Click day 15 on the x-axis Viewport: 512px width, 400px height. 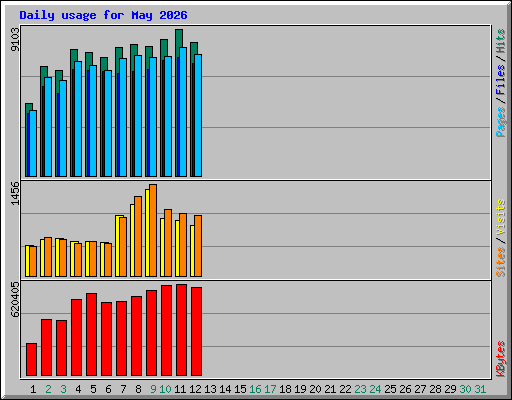coord(240,389)
